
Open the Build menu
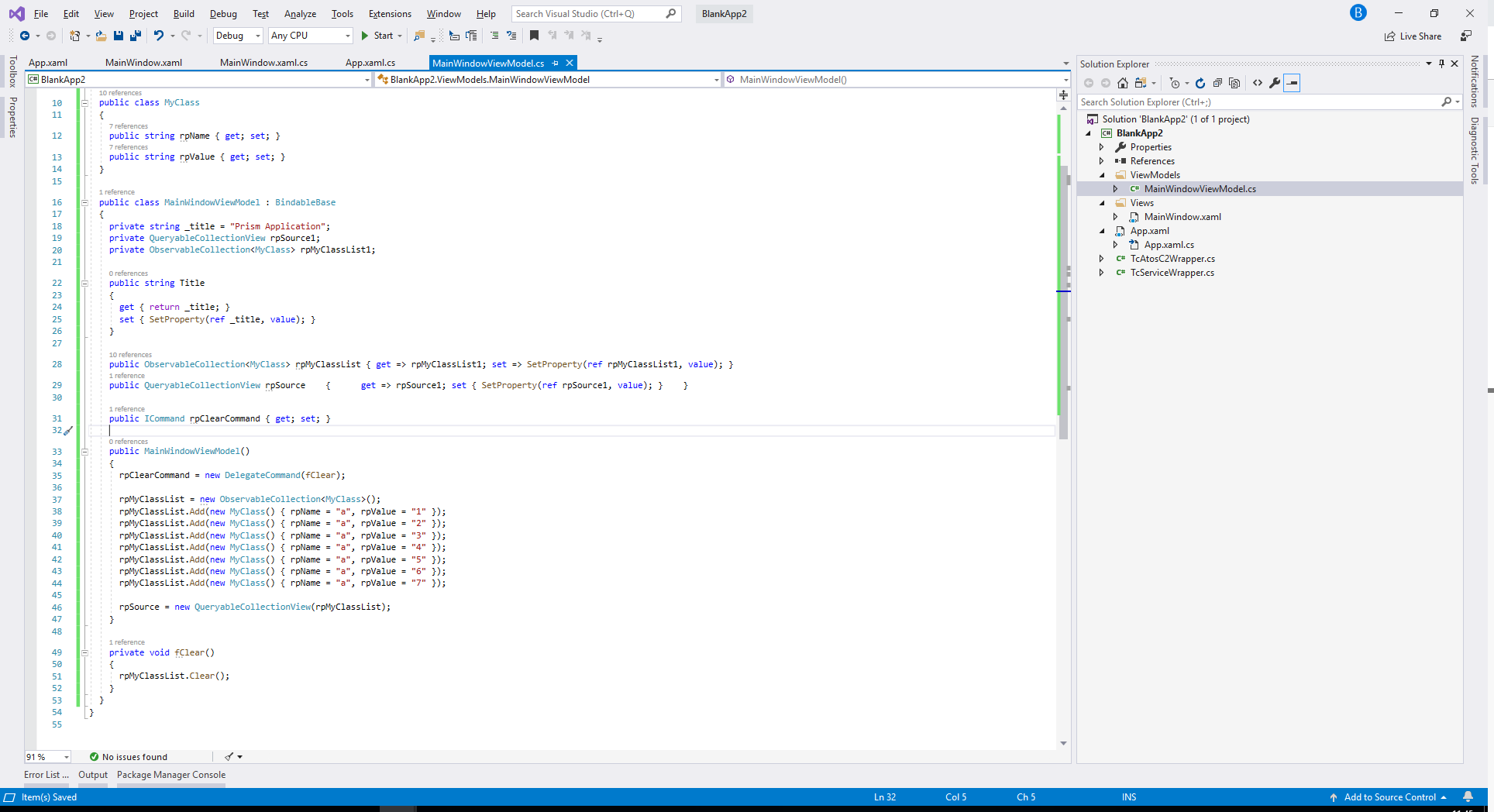click(x=184, y=14)
